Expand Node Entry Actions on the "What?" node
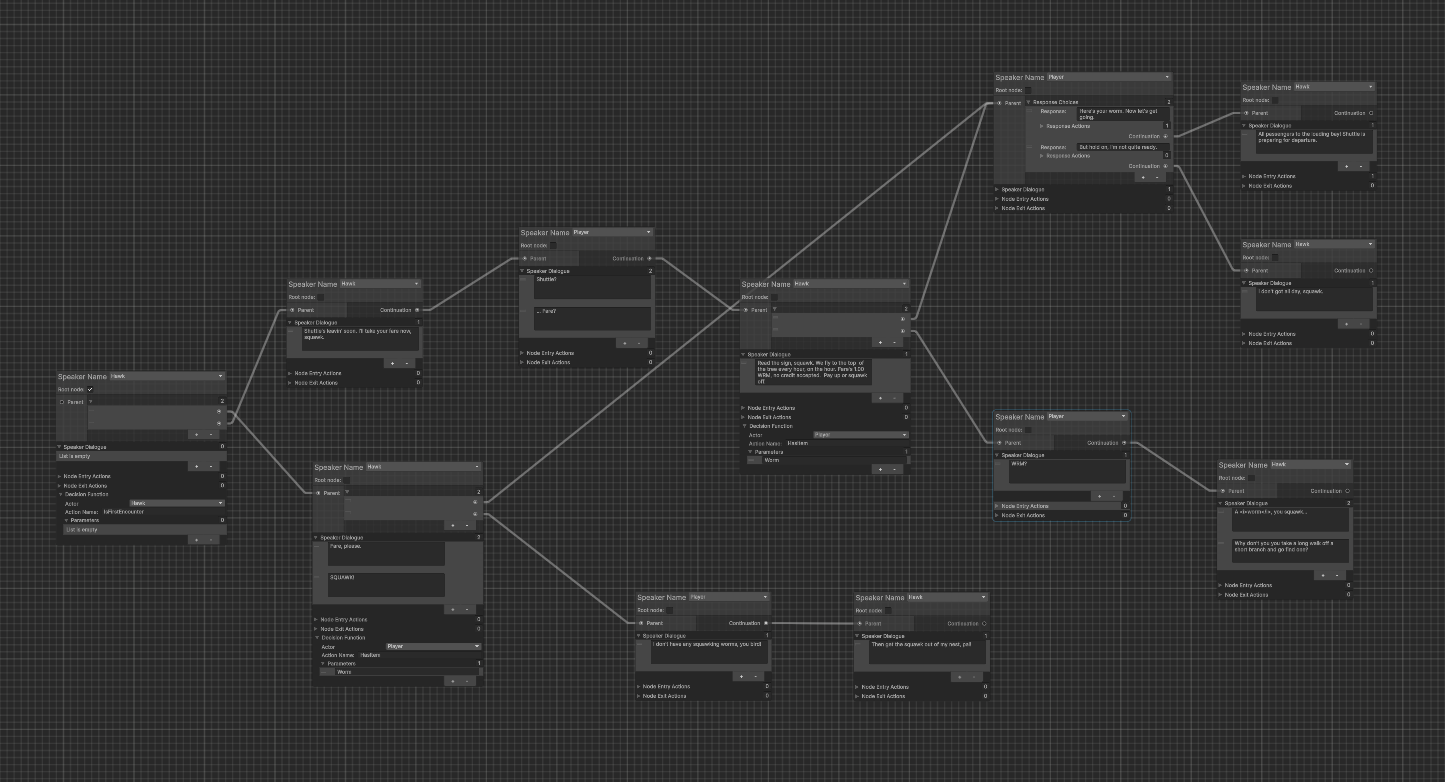Image resolution: width=1445 pixels, height=782 pixels. pos(998,506)
